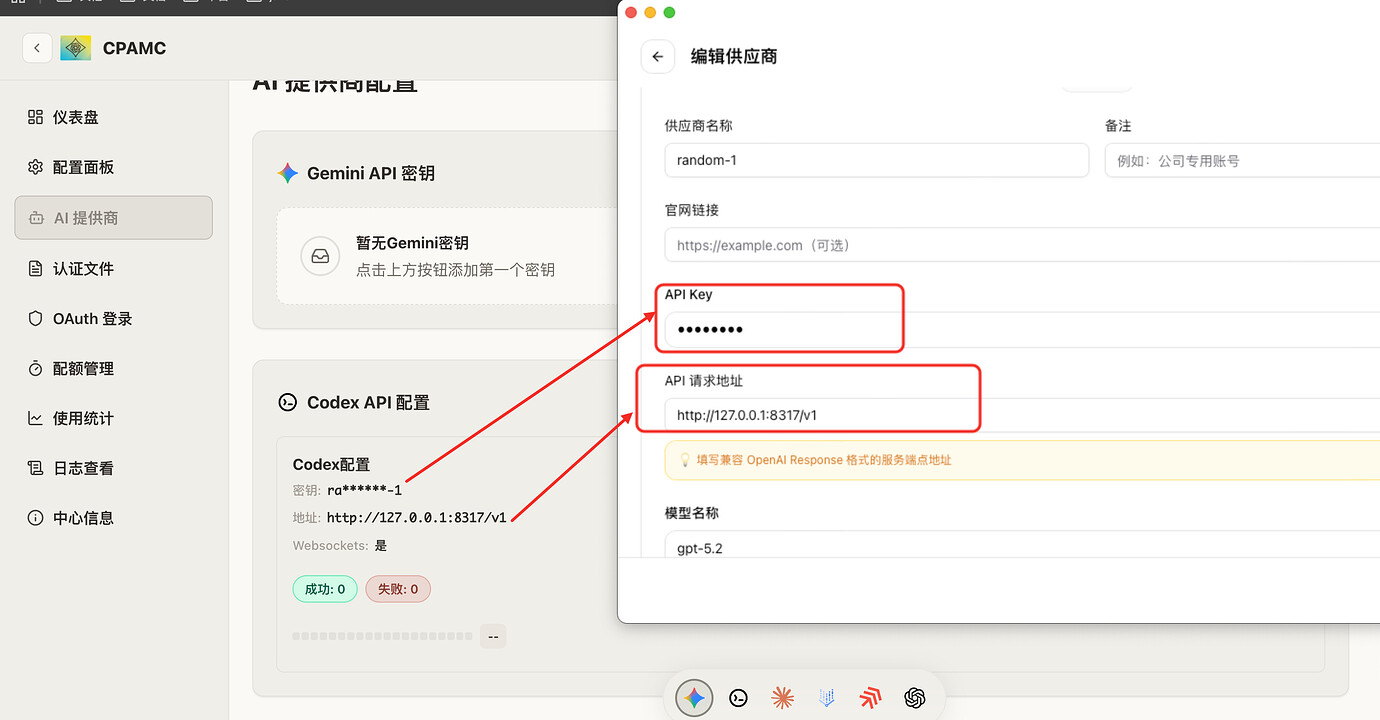Click the Codex配置 card title
The height and width of the screenshot is (720, 1380).
click(x=331, y=464)
